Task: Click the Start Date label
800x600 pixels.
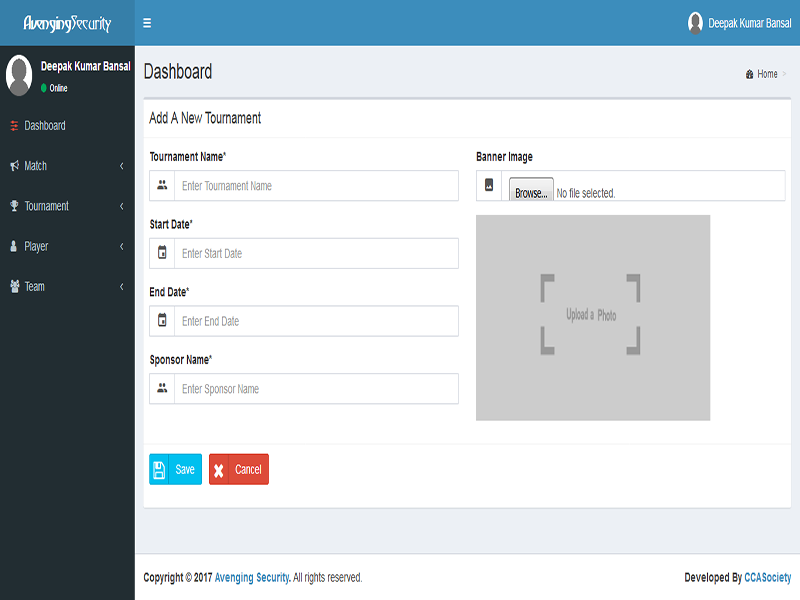Action: (x=171, y=224)
